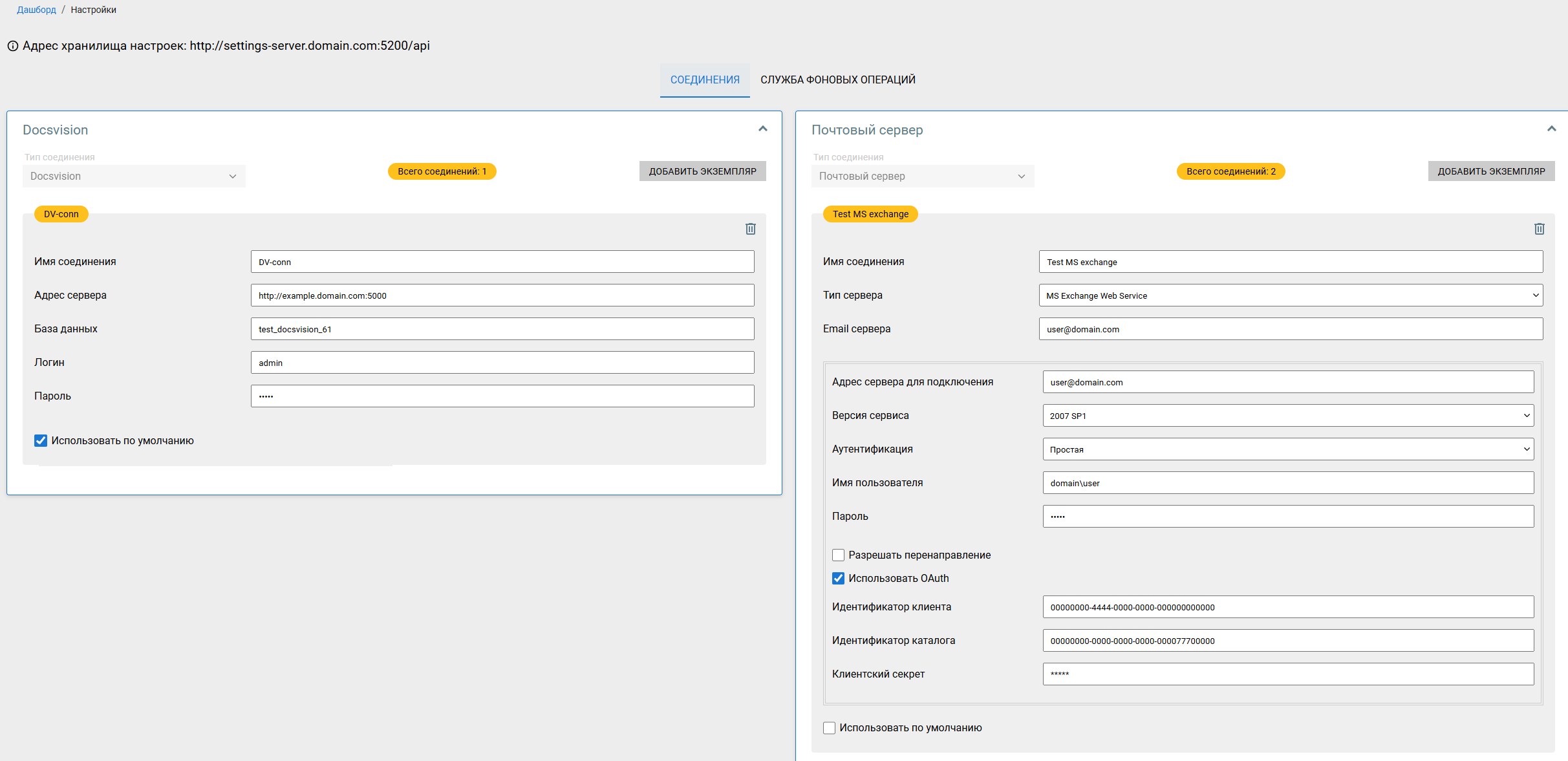Delete the DV-conn connection with trash icon
The height and width of the screenshot is (761, 1568).
(750, 229)
